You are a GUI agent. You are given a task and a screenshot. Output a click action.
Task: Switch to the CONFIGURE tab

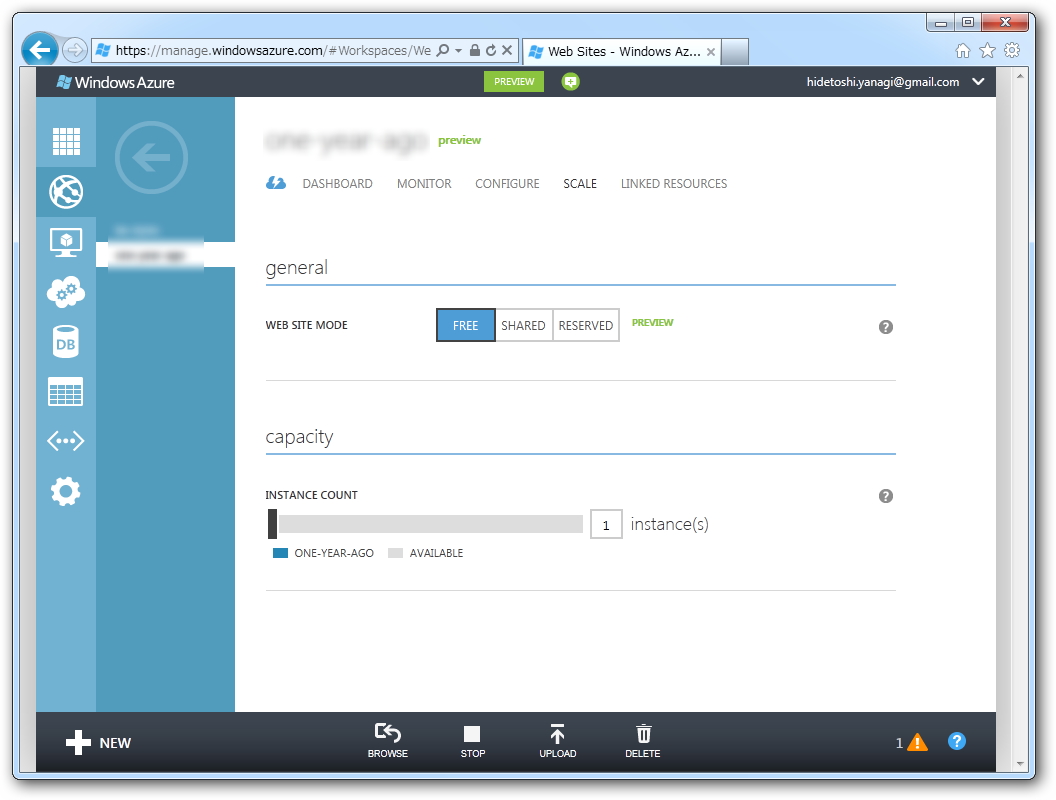pyautogui.click(x=507, y=184)
